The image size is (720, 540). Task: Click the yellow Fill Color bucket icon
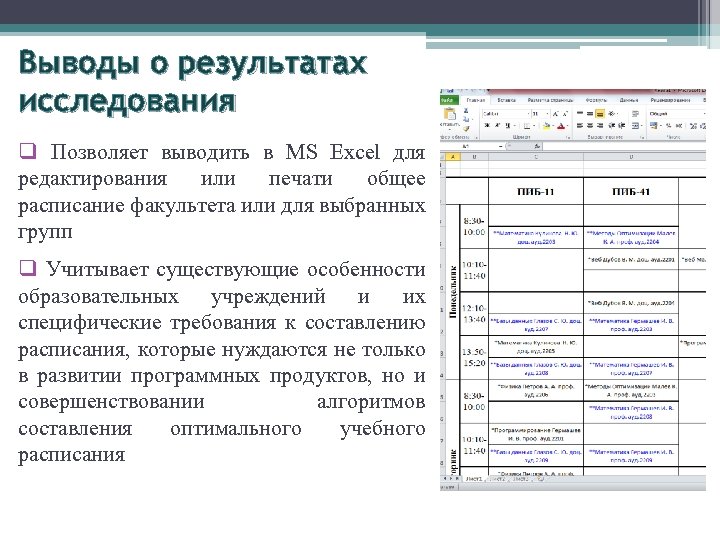[547, 125]
